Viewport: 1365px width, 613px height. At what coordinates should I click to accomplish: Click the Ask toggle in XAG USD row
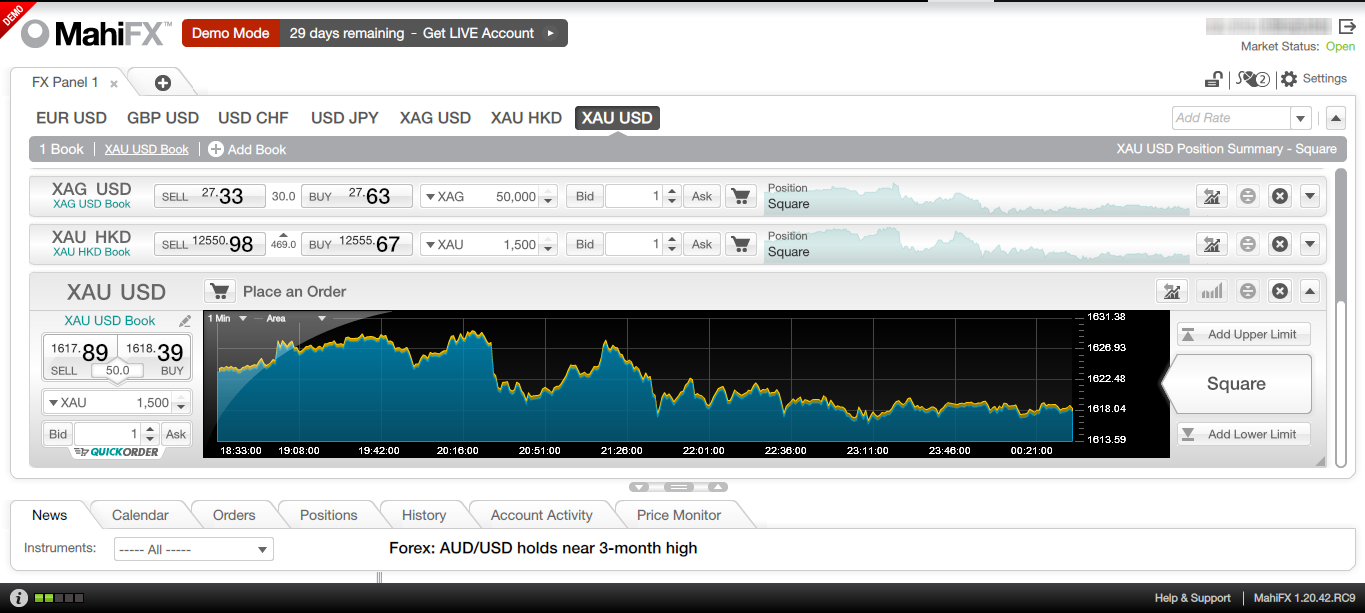[x=702, y=196]
